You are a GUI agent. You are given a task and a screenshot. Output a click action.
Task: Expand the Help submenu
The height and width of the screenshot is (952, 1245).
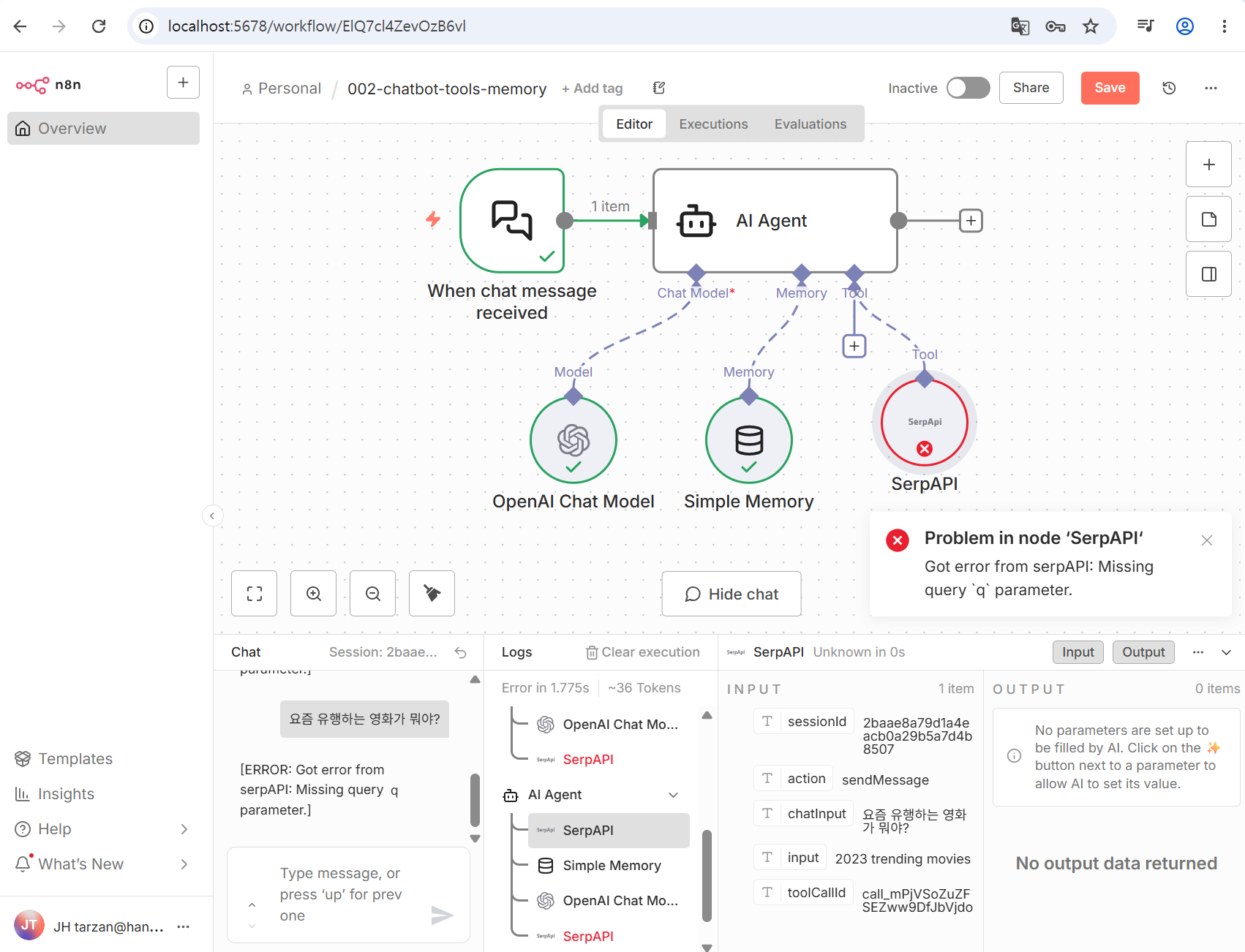point(184,829)
